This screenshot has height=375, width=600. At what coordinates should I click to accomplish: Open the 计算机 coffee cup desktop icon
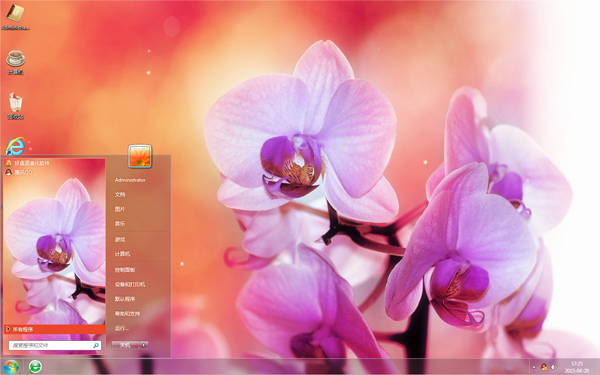pos(15,62)
